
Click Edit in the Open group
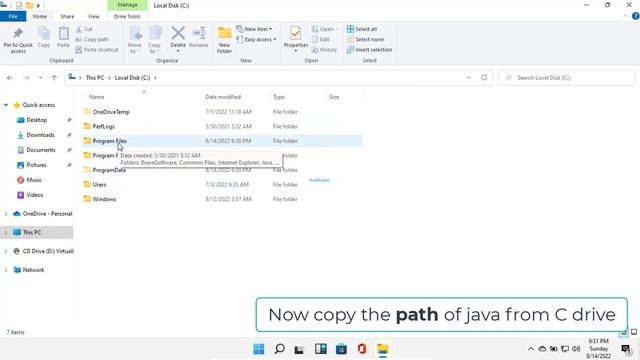click(321, 40)
